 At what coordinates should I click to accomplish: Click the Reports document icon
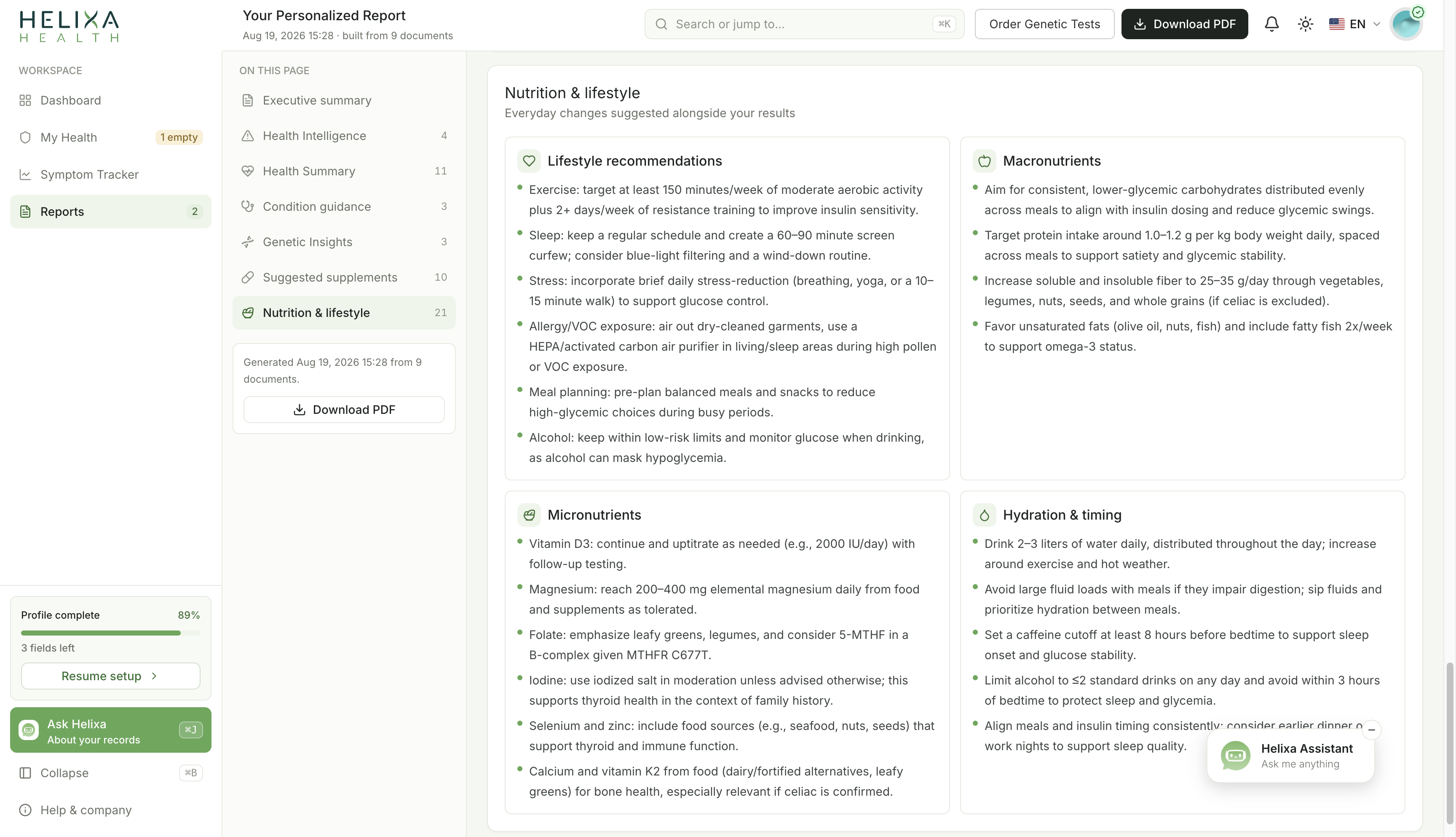click(25, 212)
